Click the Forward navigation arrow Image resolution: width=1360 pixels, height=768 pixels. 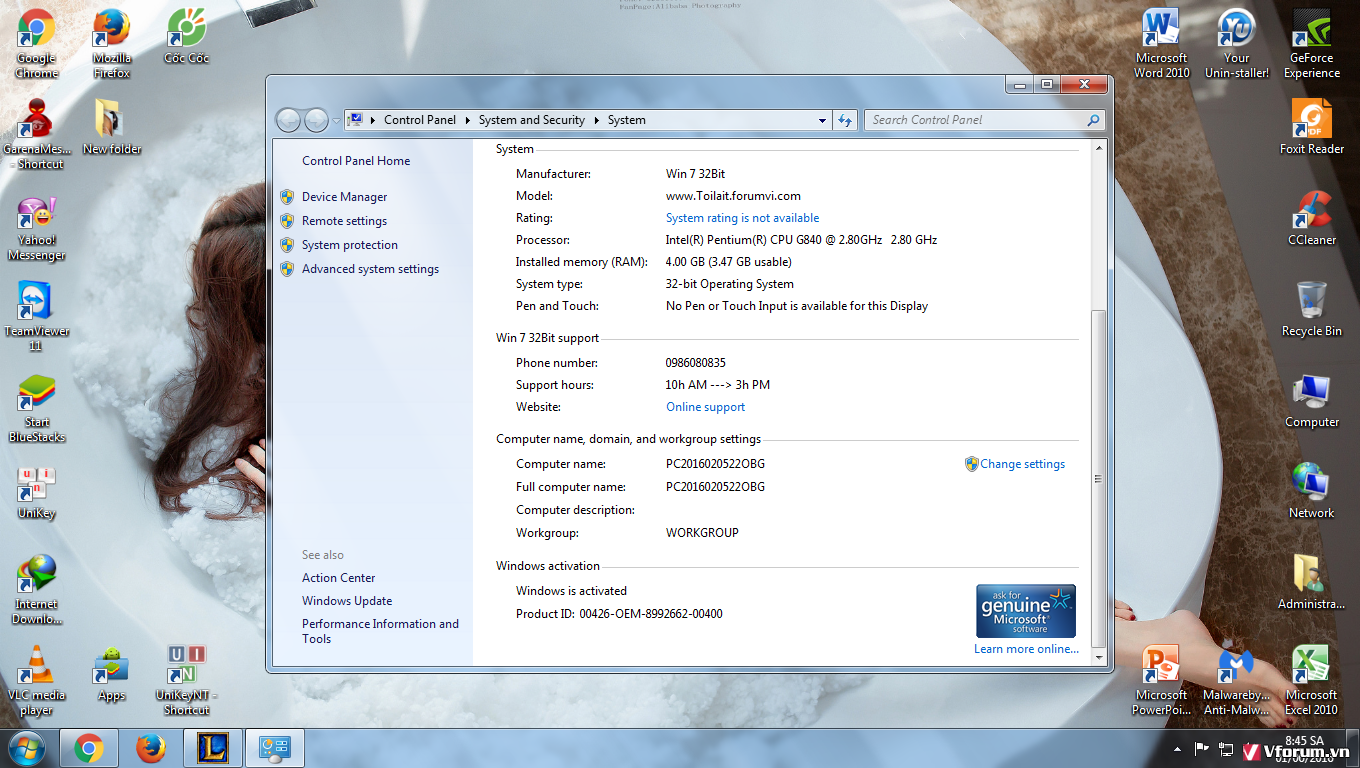(x=316, y=120)
